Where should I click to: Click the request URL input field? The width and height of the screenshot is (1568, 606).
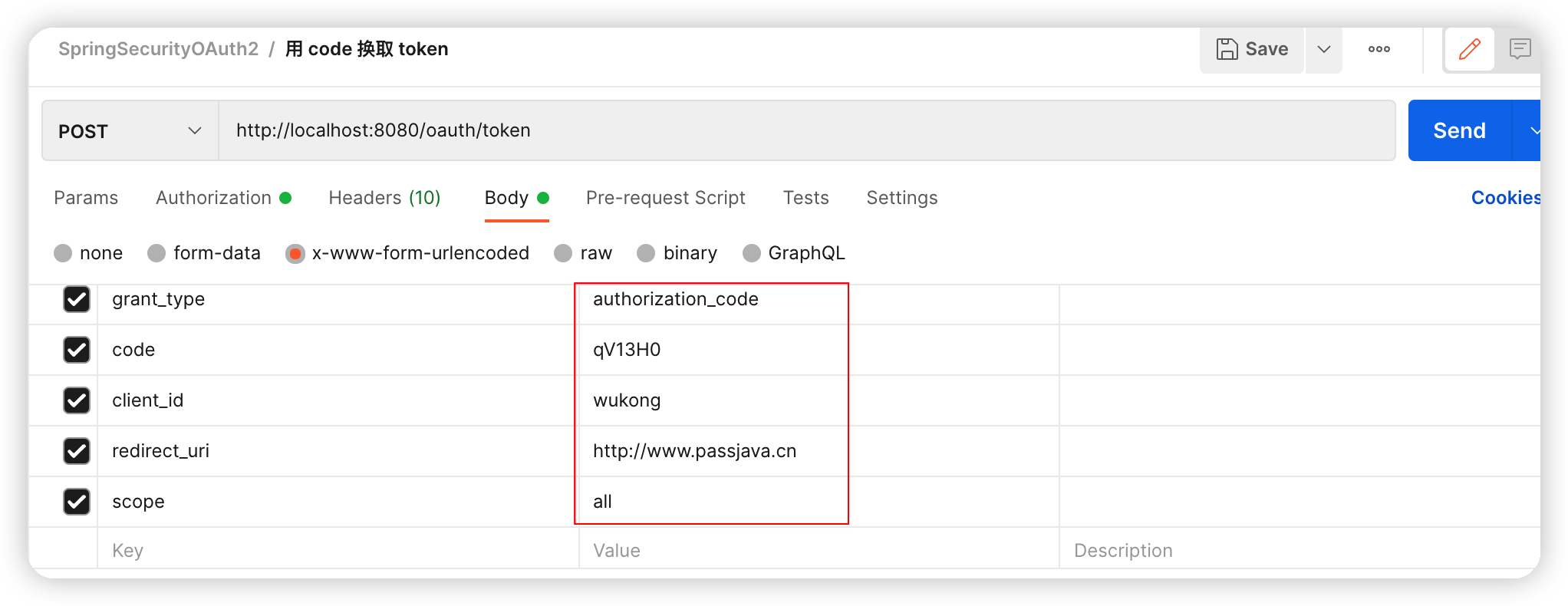805,131
